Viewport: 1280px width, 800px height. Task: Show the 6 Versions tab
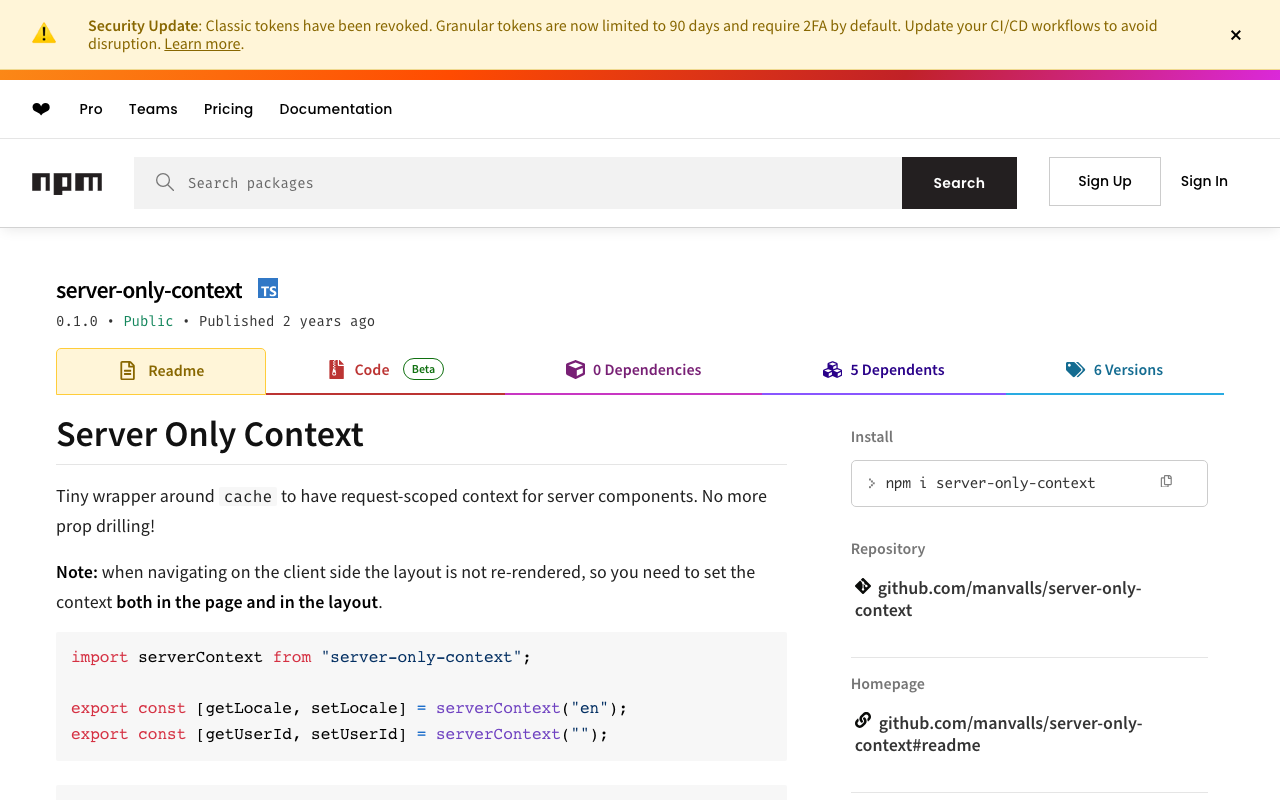[x=1115, y=370]
